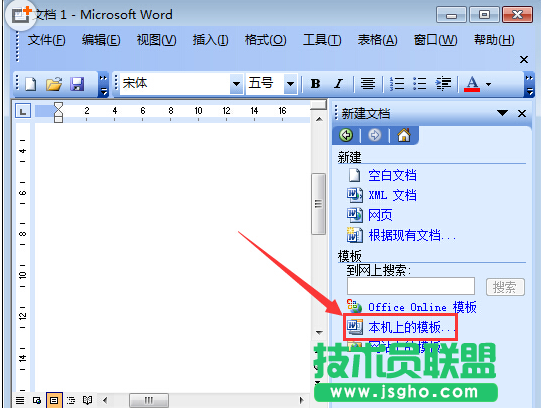Click the vertical scrollbar thumb

318,204
